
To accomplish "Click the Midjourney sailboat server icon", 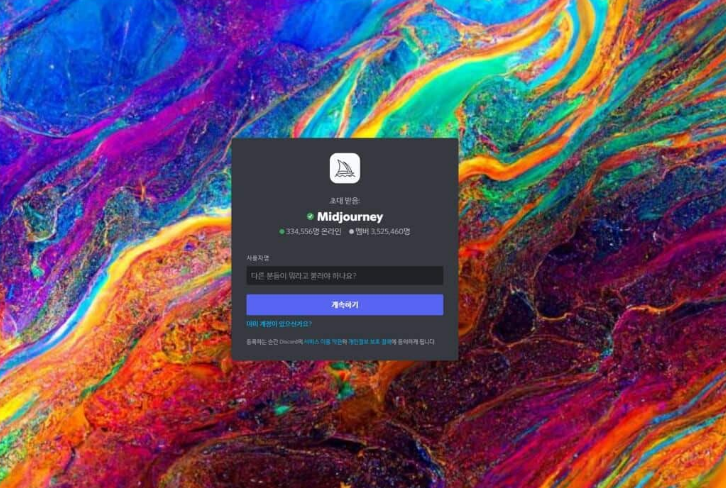I will click(x=344, y=168).
